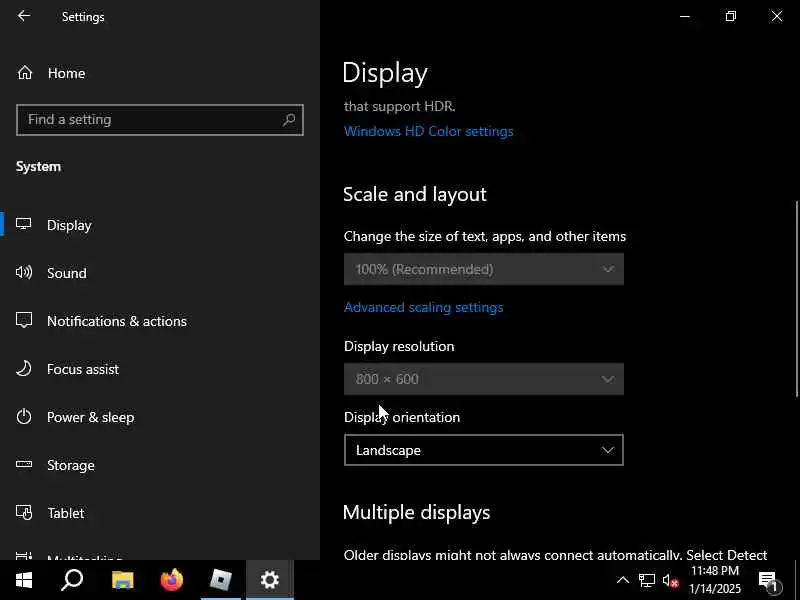
Task: Click the Display page vertical scrollbar
Action: 796,299
